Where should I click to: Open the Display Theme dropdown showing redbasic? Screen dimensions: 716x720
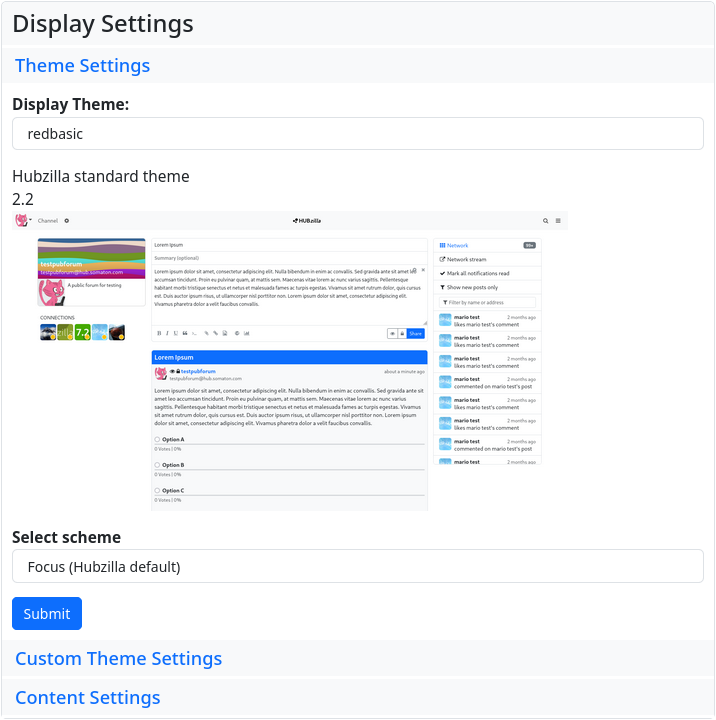358,134
